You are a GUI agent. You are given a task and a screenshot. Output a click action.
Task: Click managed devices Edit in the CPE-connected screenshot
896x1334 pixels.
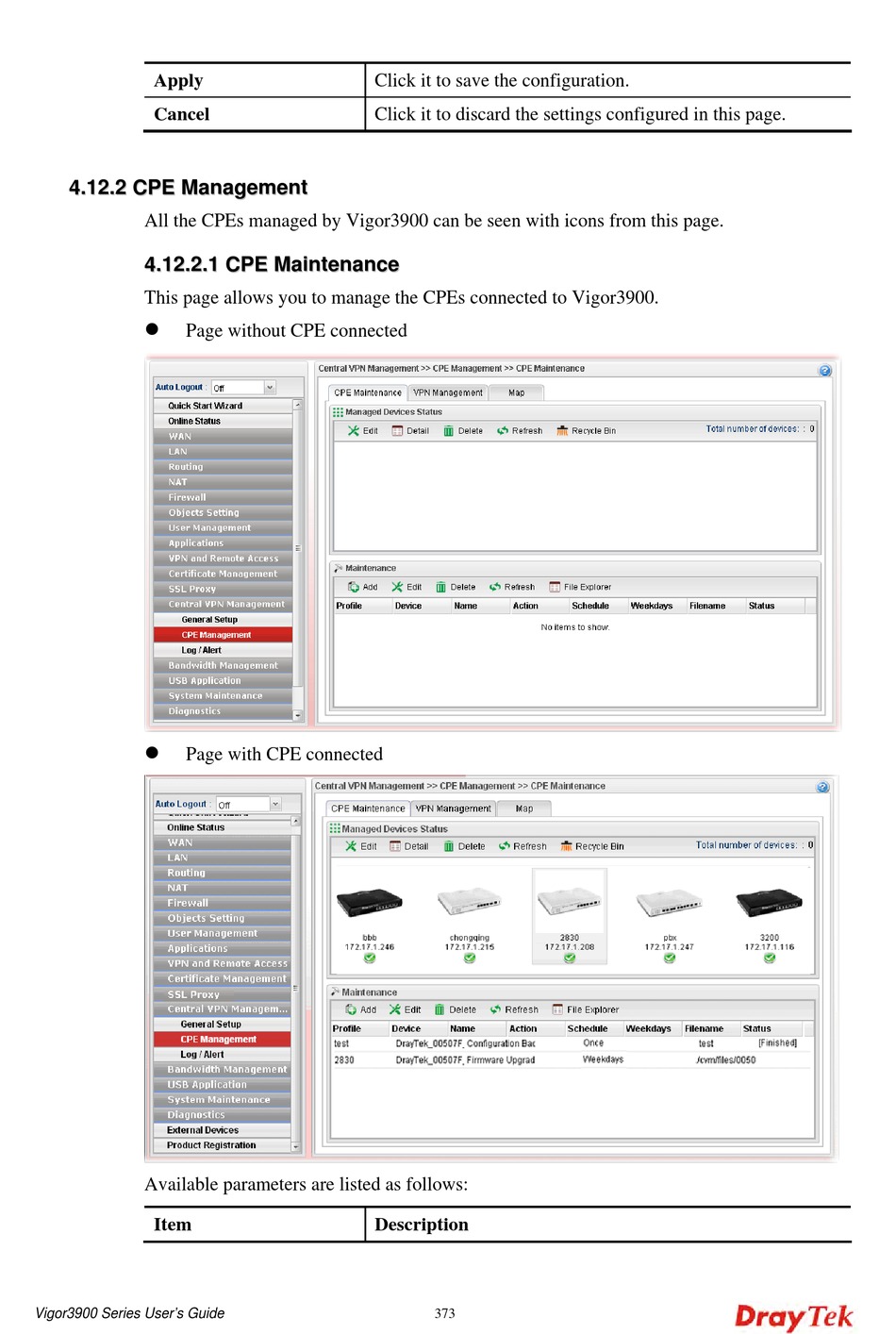pyautogui.click(x=361, y=846)
